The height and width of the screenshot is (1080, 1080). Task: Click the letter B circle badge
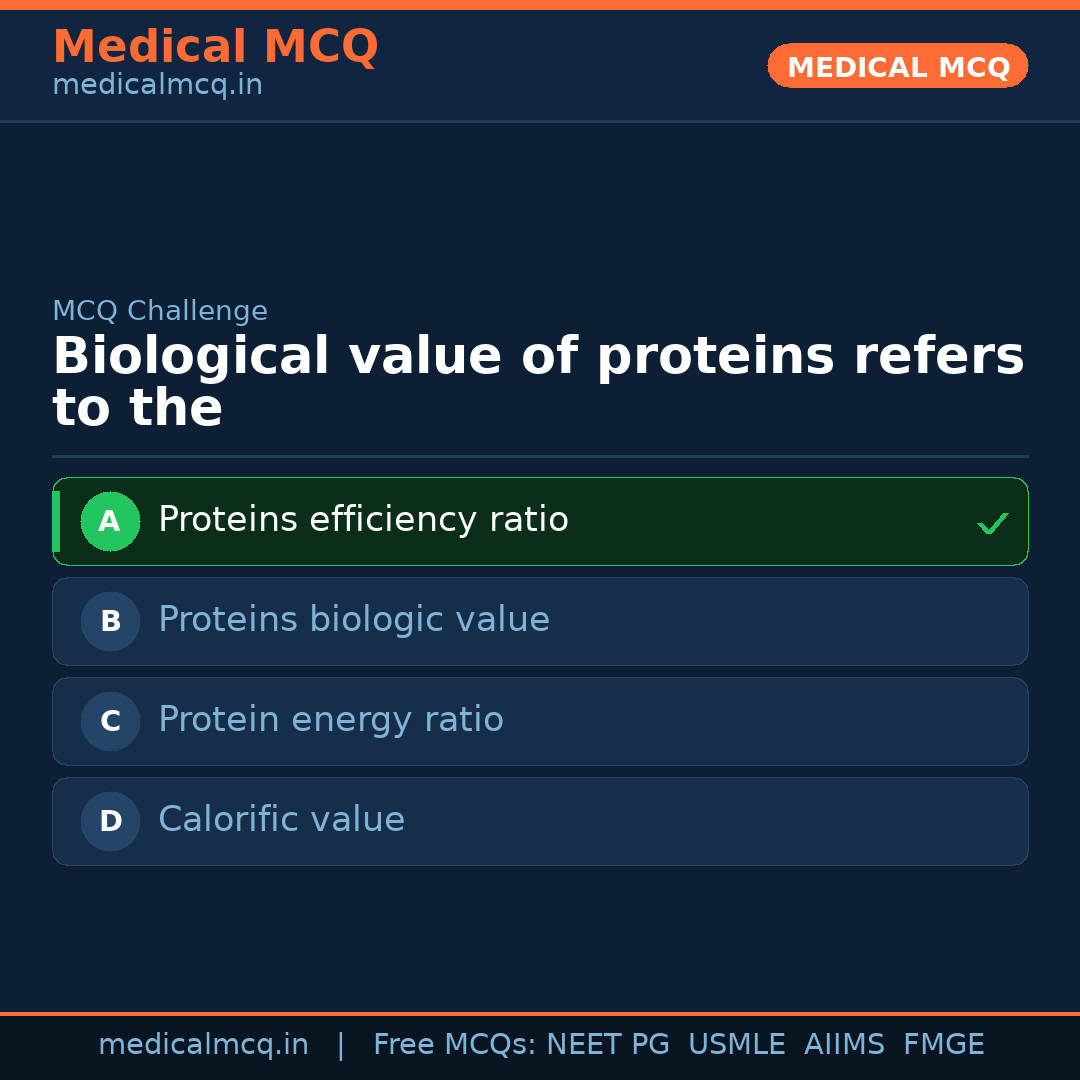pos(110,621)
